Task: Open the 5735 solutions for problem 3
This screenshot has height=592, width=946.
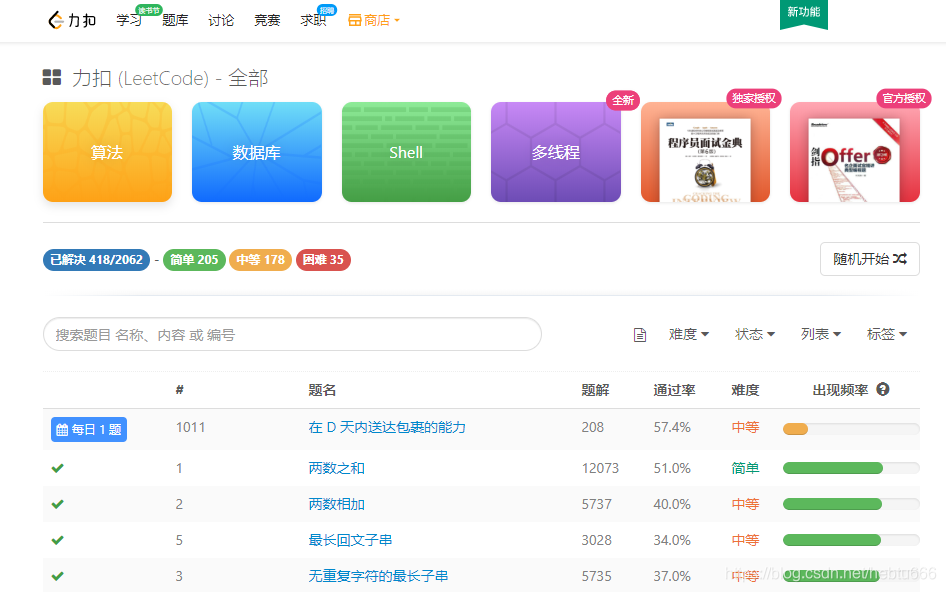Action: 597,576
